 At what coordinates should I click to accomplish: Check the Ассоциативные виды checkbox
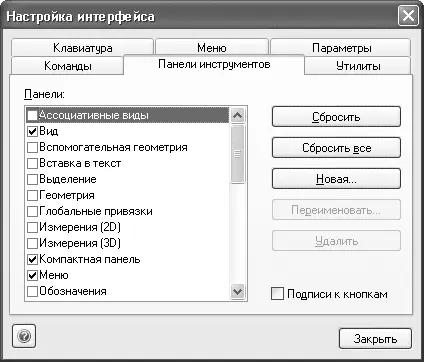(x=32, y=115)
